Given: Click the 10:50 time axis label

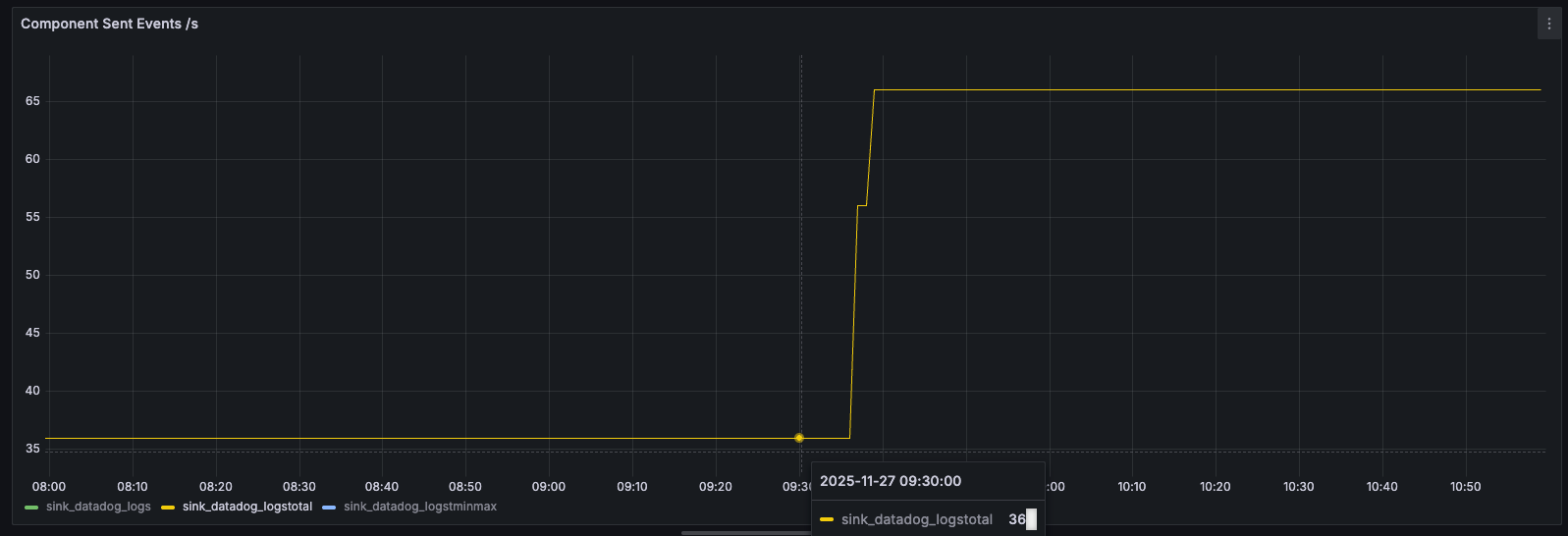Looking at the screenshot, I should [x=1466, y=487].
